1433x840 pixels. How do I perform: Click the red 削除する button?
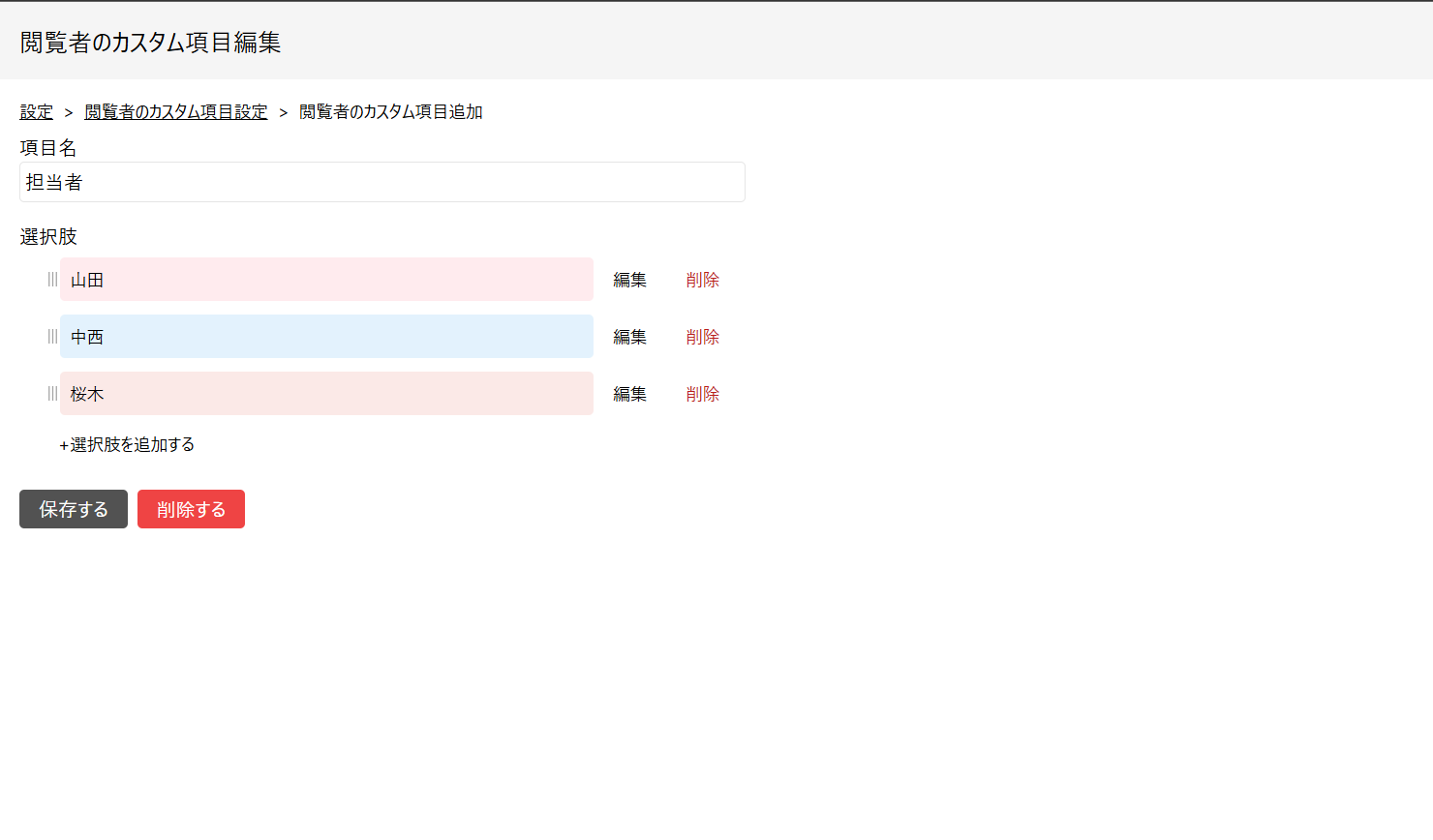(191, 509)
